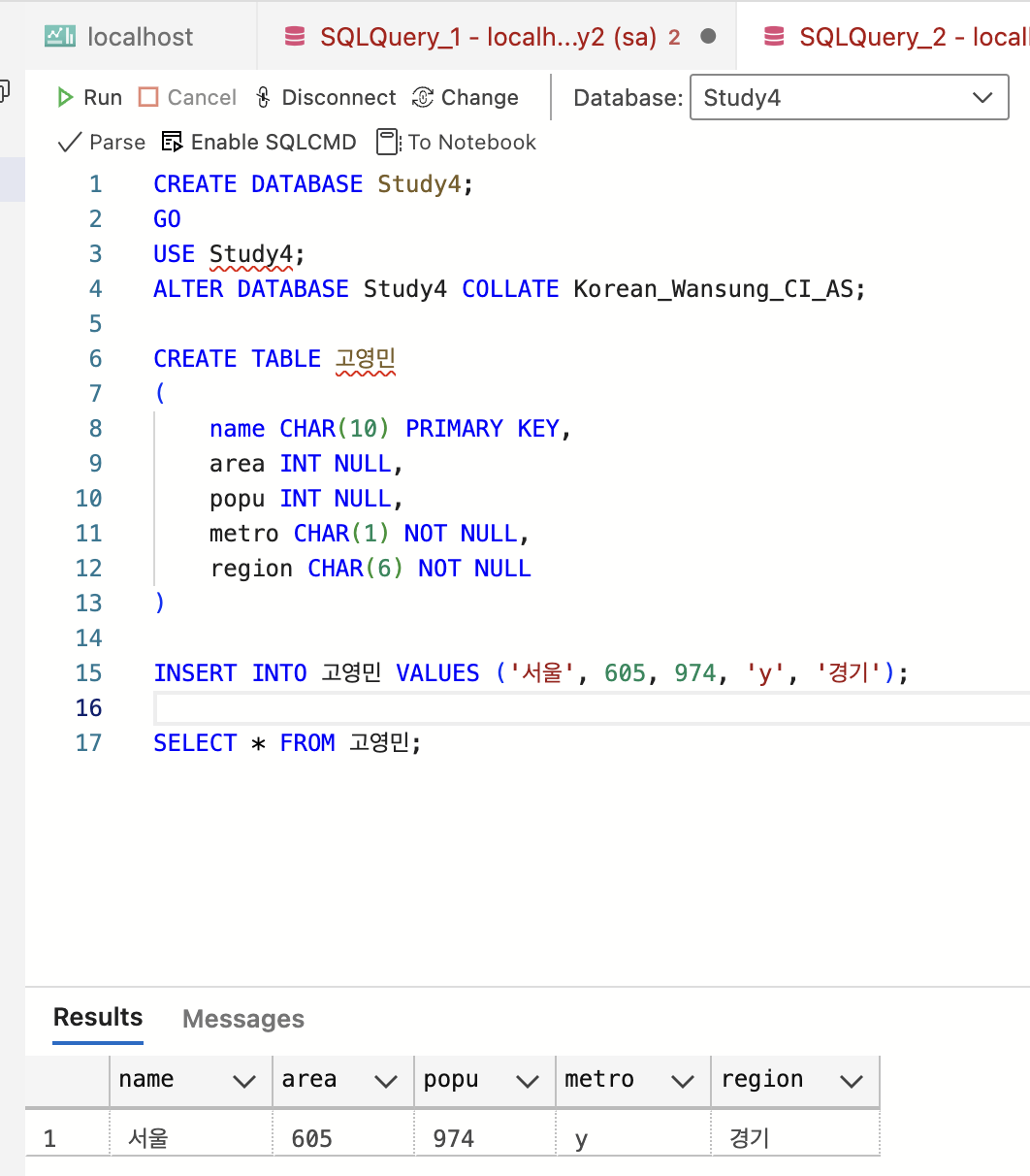Viewport: 1030px width, 1176px height.
Task: Run the SQL query
Action: point(89,97)
